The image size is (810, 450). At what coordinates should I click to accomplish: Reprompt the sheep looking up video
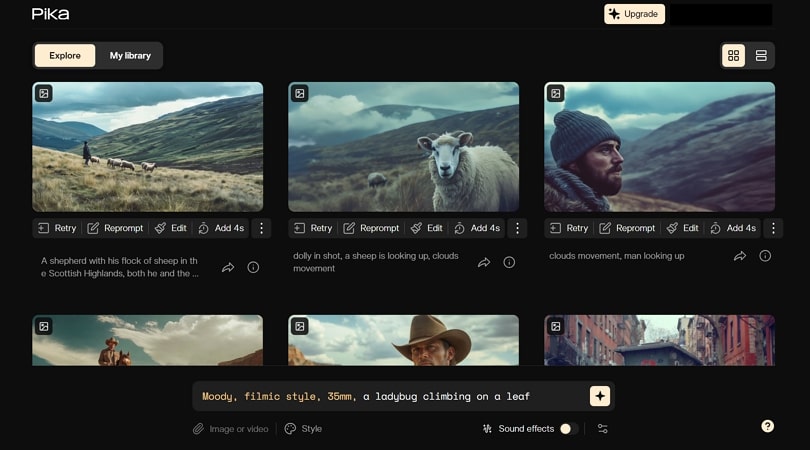pyautogui.click(x=371, y=228)
